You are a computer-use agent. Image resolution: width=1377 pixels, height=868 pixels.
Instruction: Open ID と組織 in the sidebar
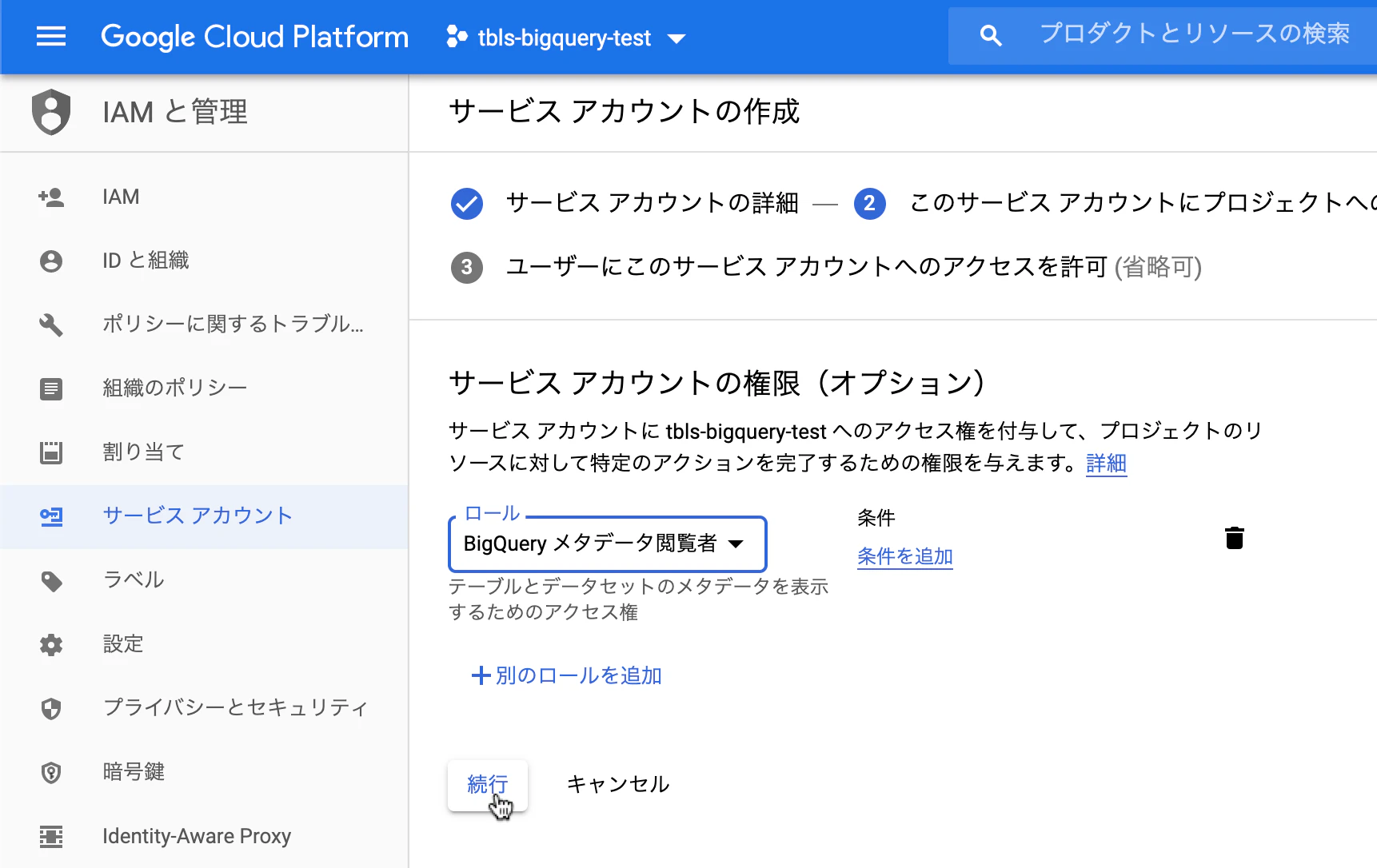pyautogui.click(x=204, y=261)
